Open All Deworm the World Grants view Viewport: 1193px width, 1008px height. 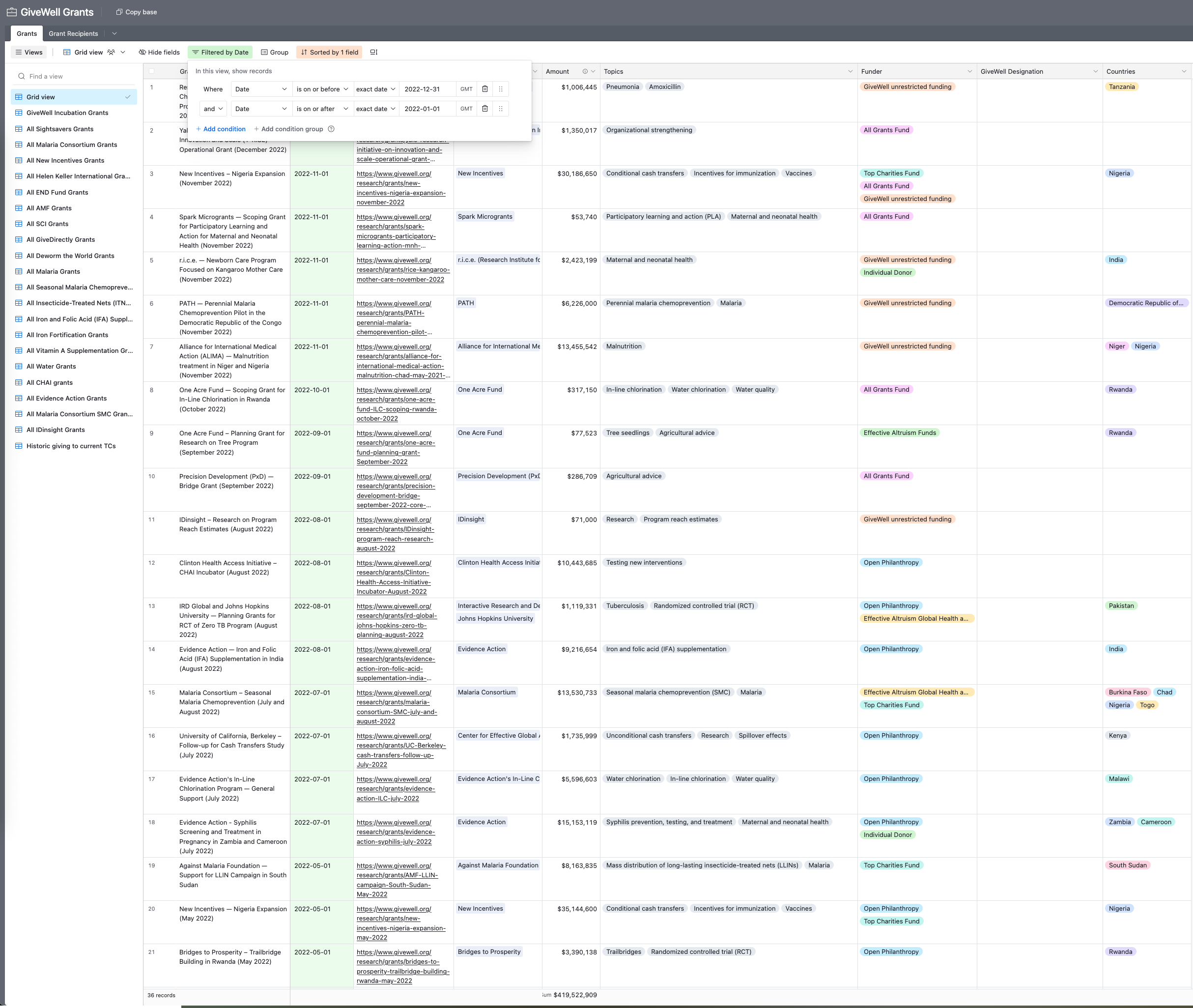[74, 256]
